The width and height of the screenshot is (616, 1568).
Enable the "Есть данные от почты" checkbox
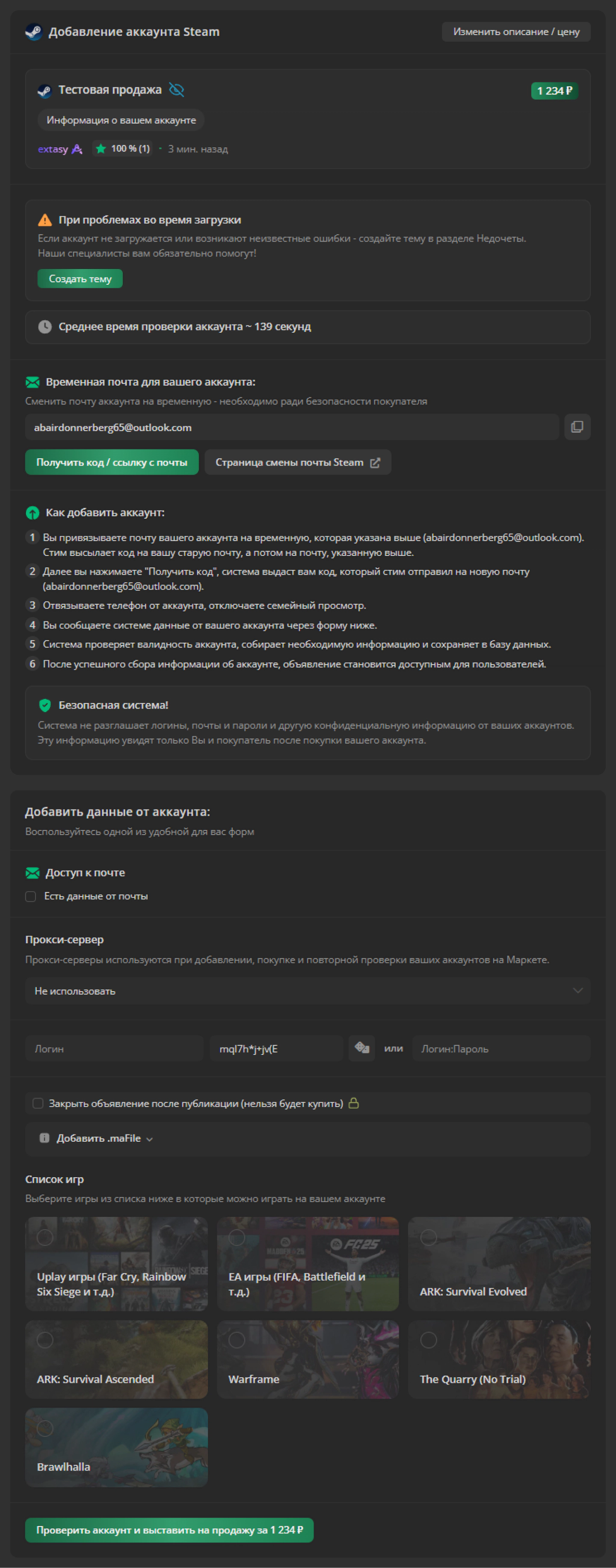pyautogui.click(x=30, y=896)
